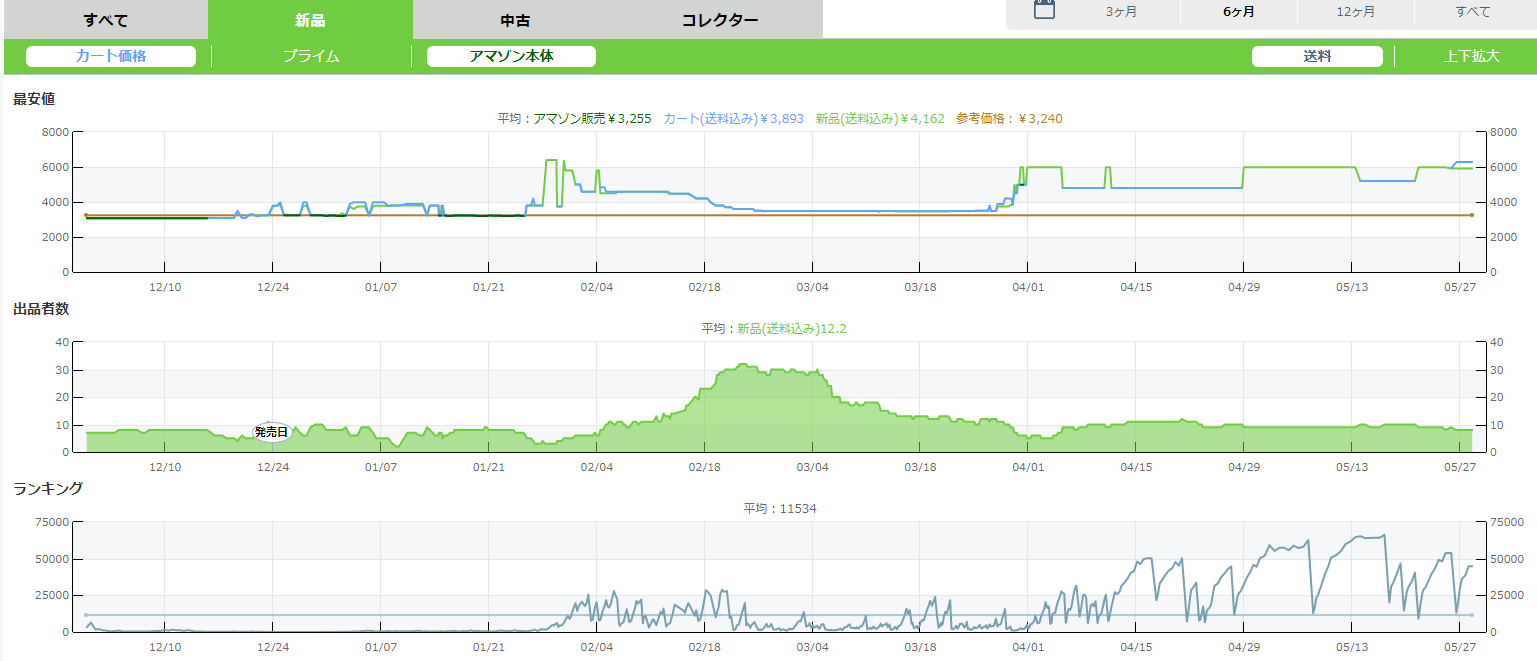Click the 参考価格 legend entry
The height and width of the screenshot is (661, 1537).
click(1009, 118)
